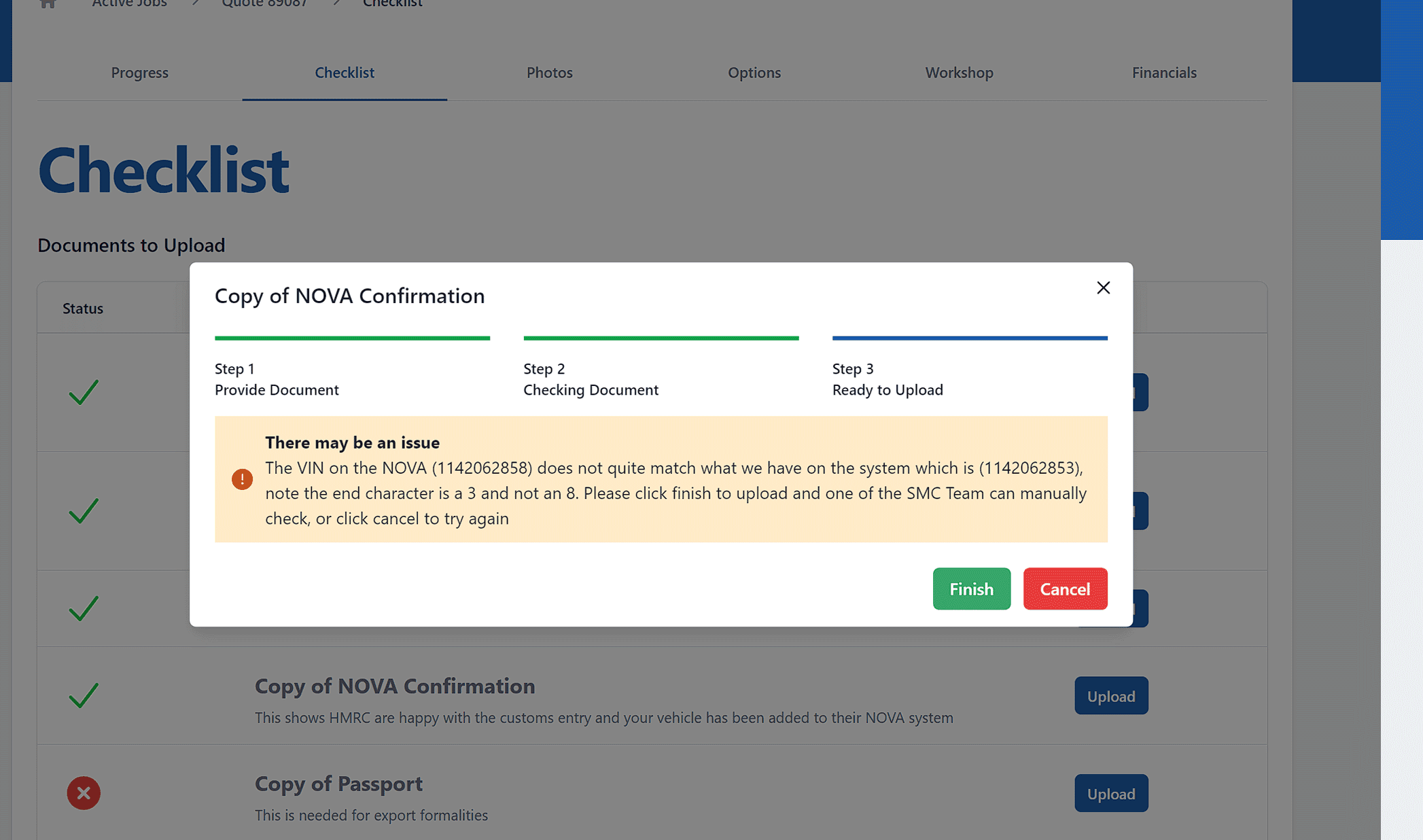
Task: Click the Step 3 blue progress bar
Action: pyautogui.click(x=969, y=338)
